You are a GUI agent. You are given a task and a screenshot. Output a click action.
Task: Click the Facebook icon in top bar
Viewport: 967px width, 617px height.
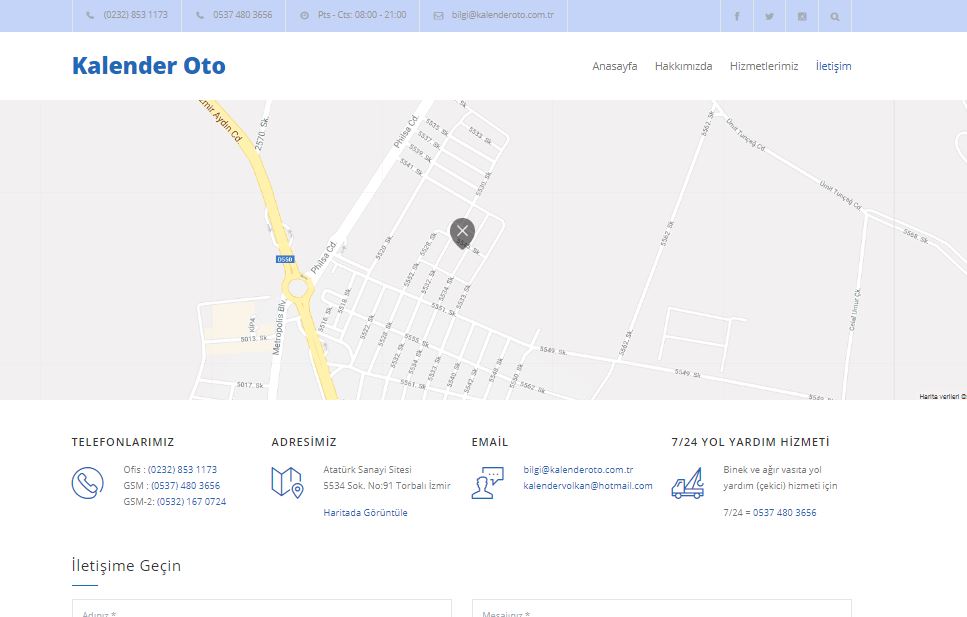[x=737, y=17]
